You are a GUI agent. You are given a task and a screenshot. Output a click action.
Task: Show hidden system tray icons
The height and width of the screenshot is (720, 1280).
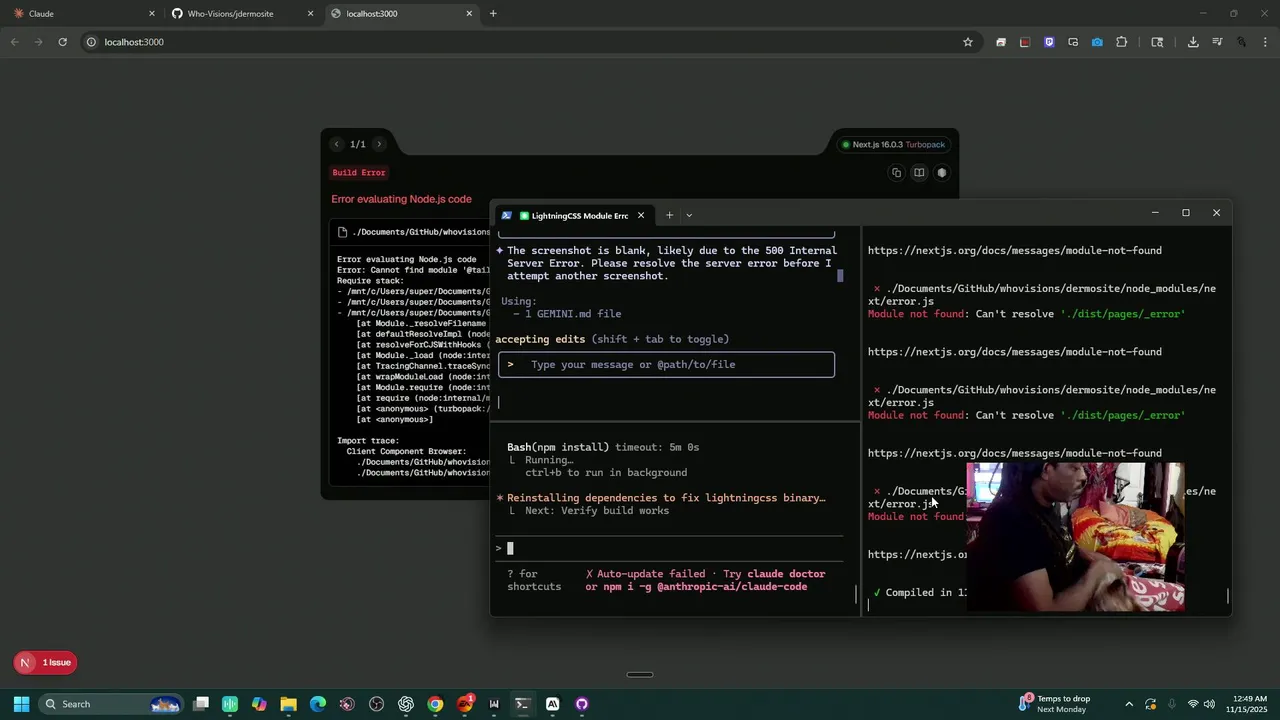[x=1129, y=704]
